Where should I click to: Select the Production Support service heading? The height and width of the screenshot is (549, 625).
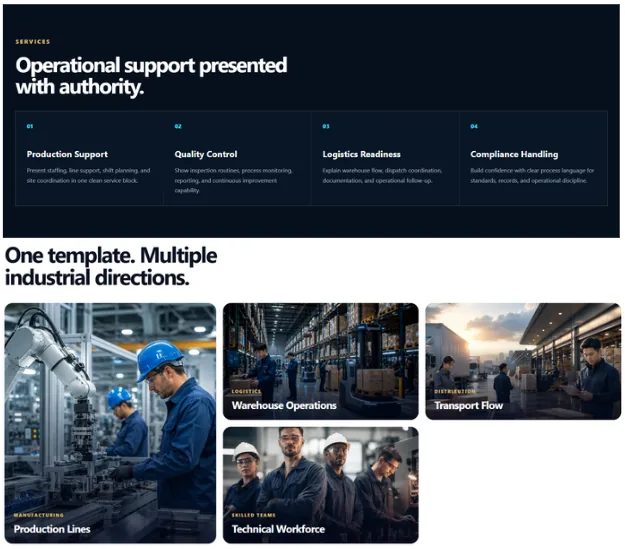click(67, 154)
